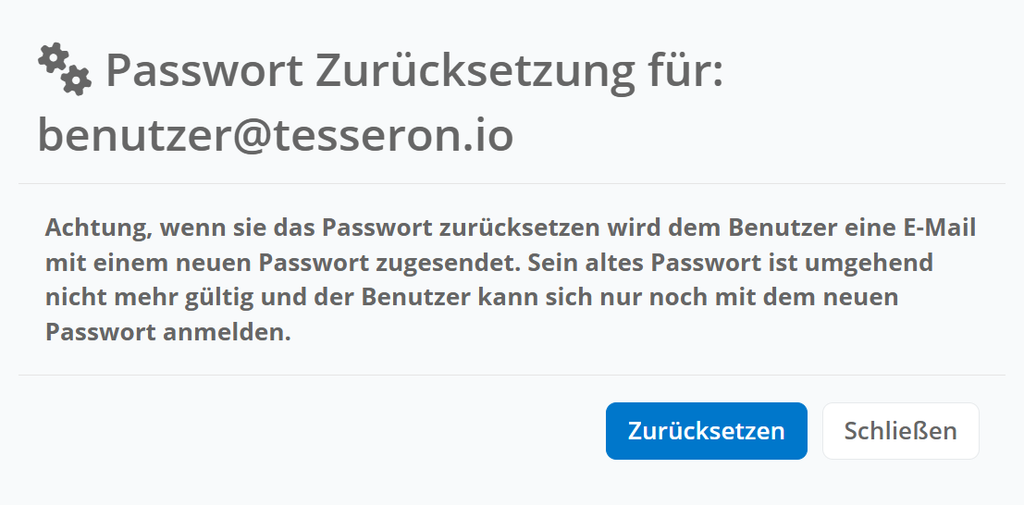Screen dimensions: 1024x505
Task: Click the double gears icon in the header
Action: pyautogui.click(x=65, y=69)
